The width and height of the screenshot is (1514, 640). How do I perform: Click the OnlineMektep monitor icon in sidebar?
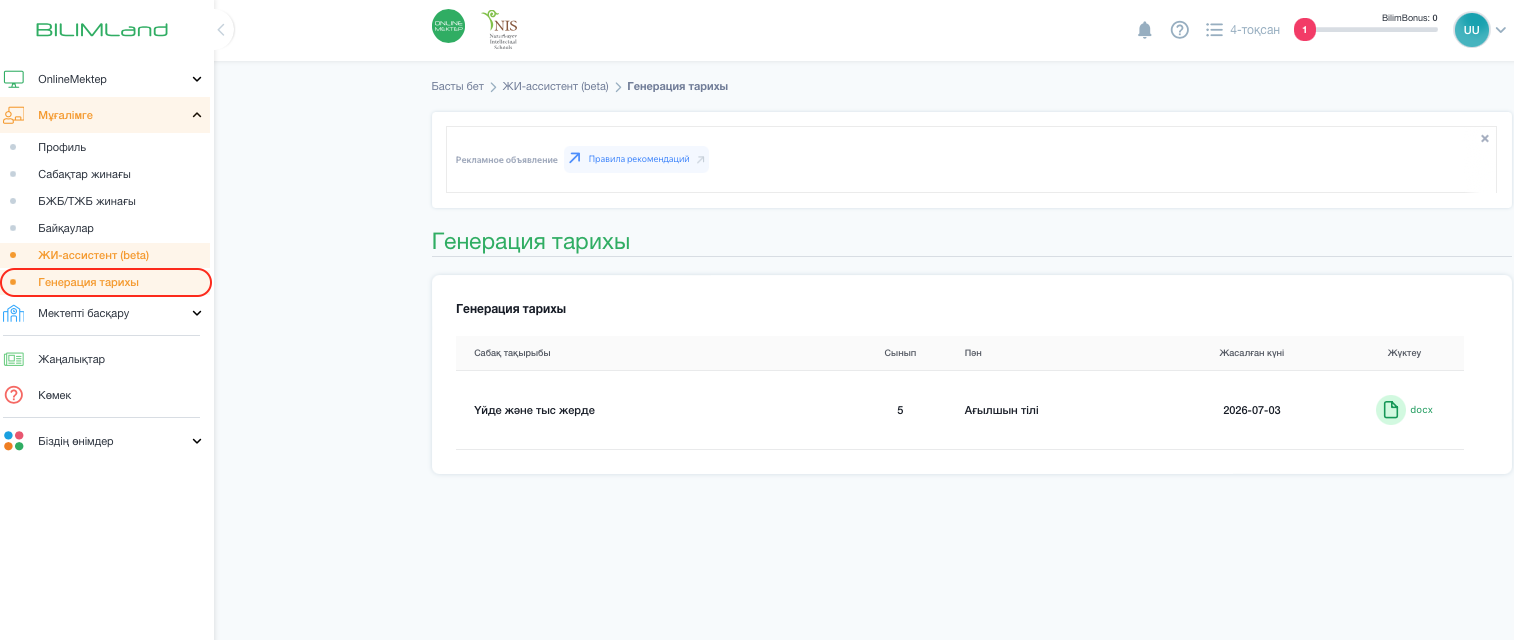[14, 79]
